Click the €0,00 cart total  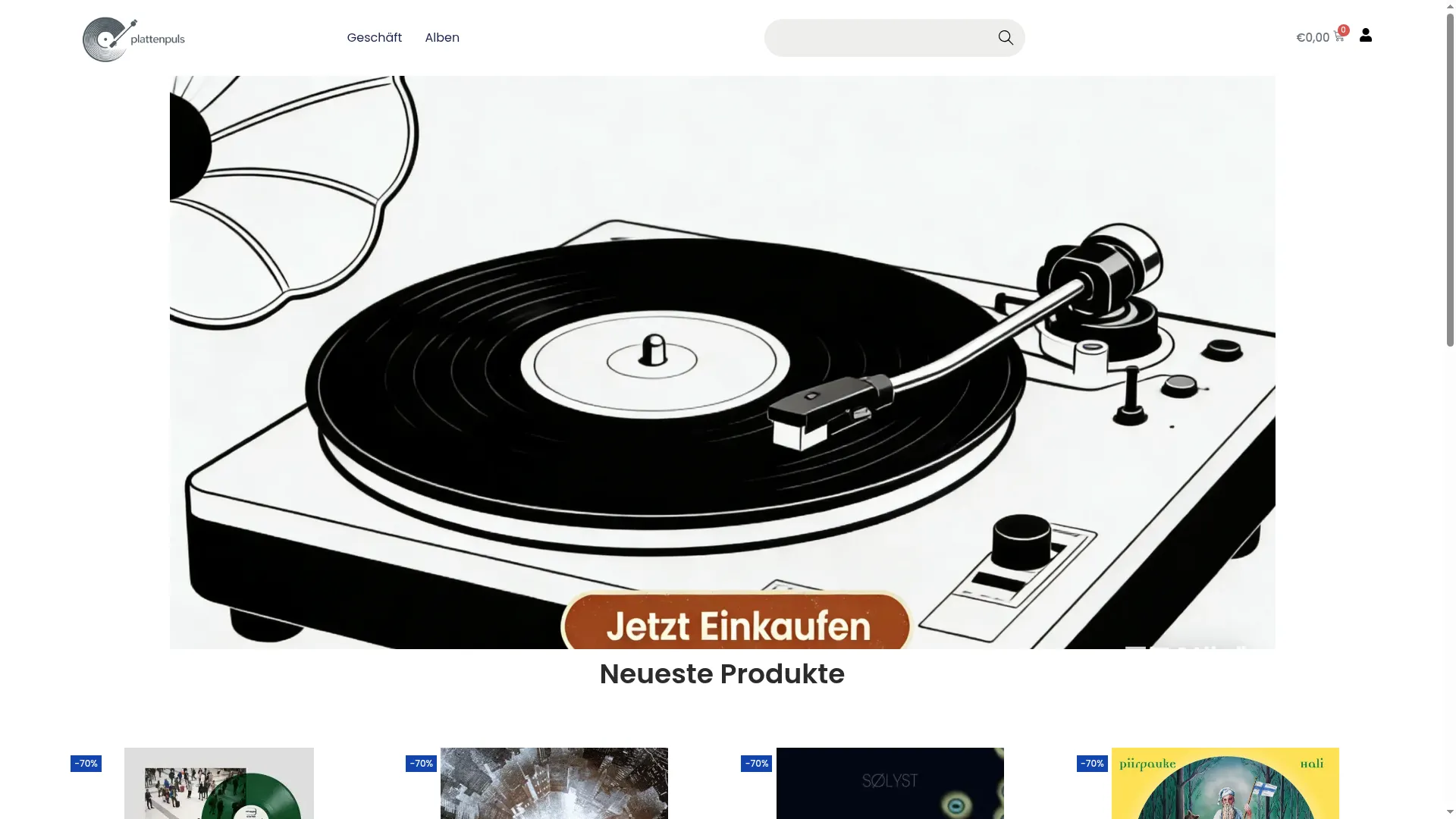pyautogui.click(x=1313, y=38)
